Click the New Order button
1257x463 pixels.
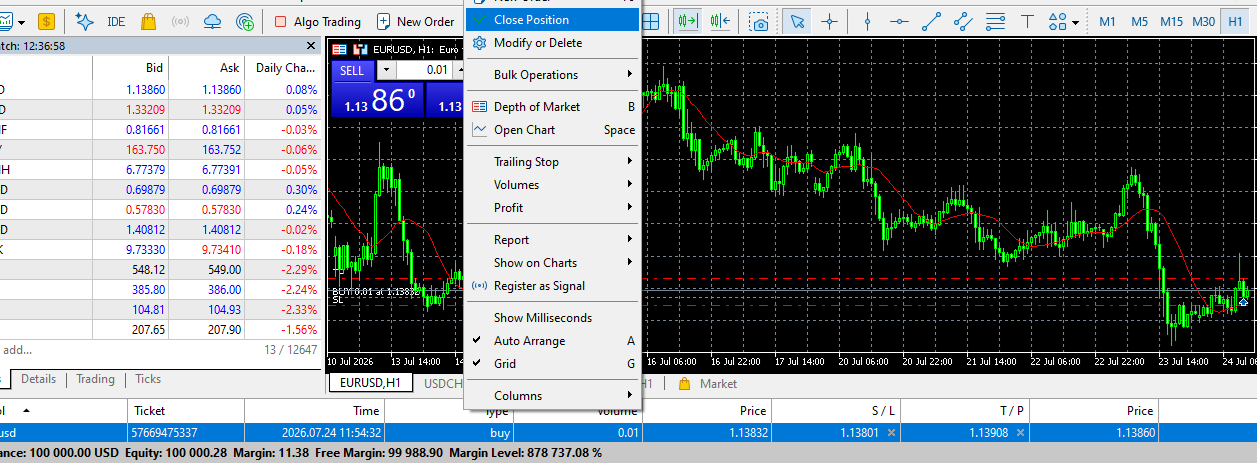(415, 21)
